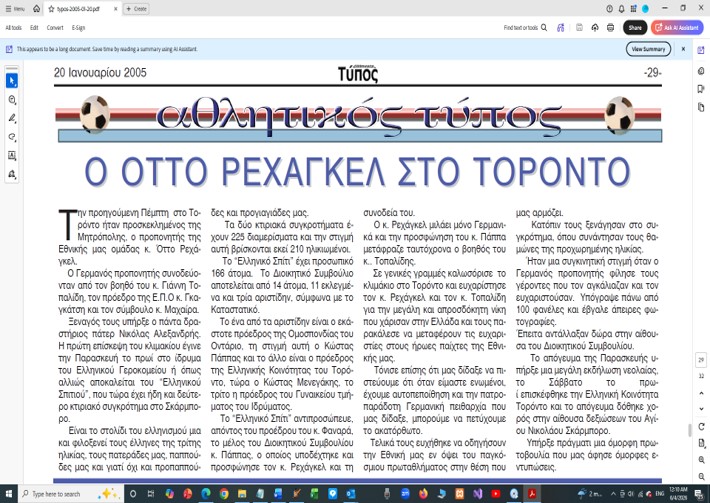Open the weather widget on taskbar
This screenshot has width=710, height=503.
[x=589, y=493]
